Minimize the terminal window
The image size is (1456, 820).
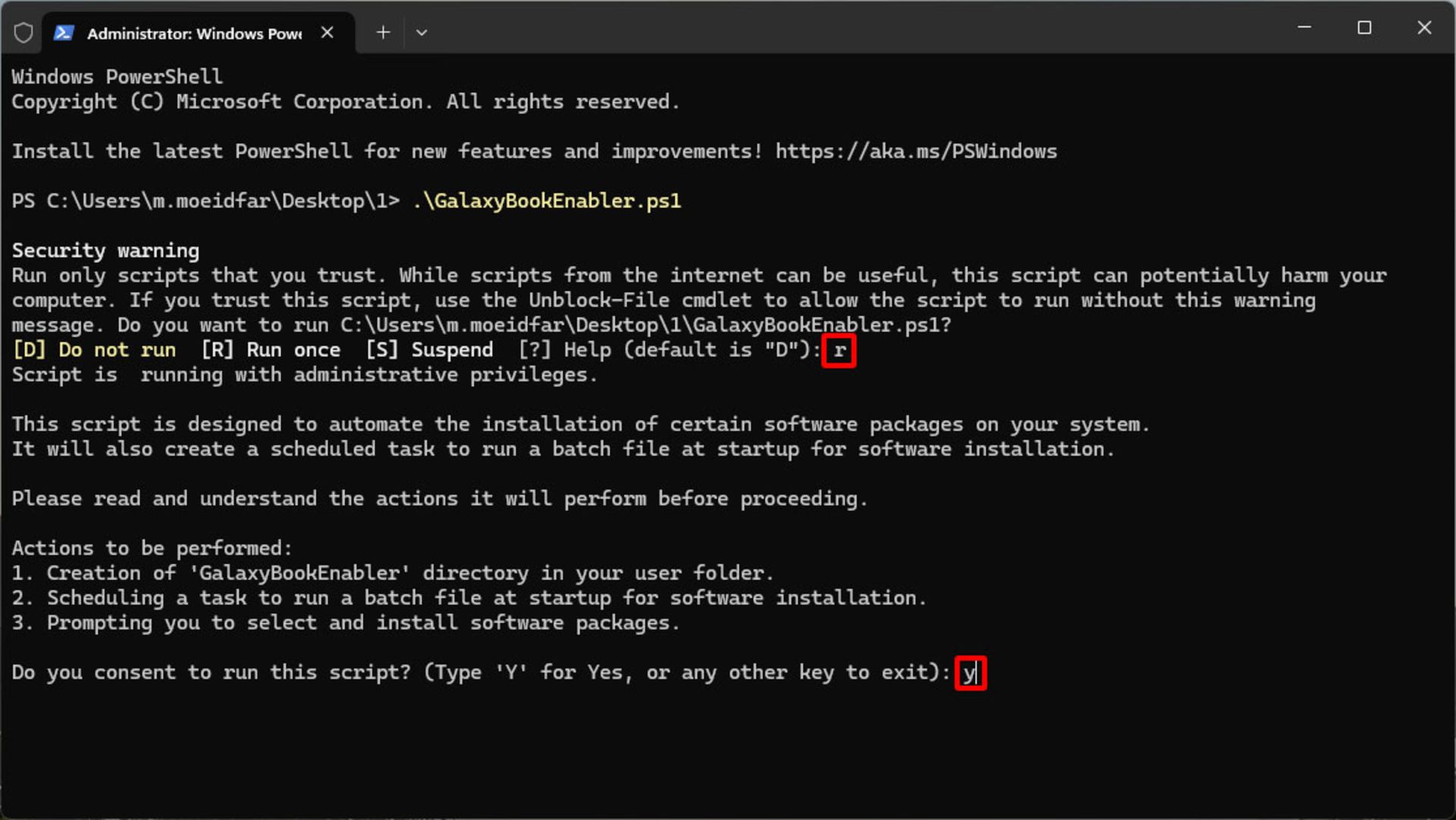tap(1304, 28)
